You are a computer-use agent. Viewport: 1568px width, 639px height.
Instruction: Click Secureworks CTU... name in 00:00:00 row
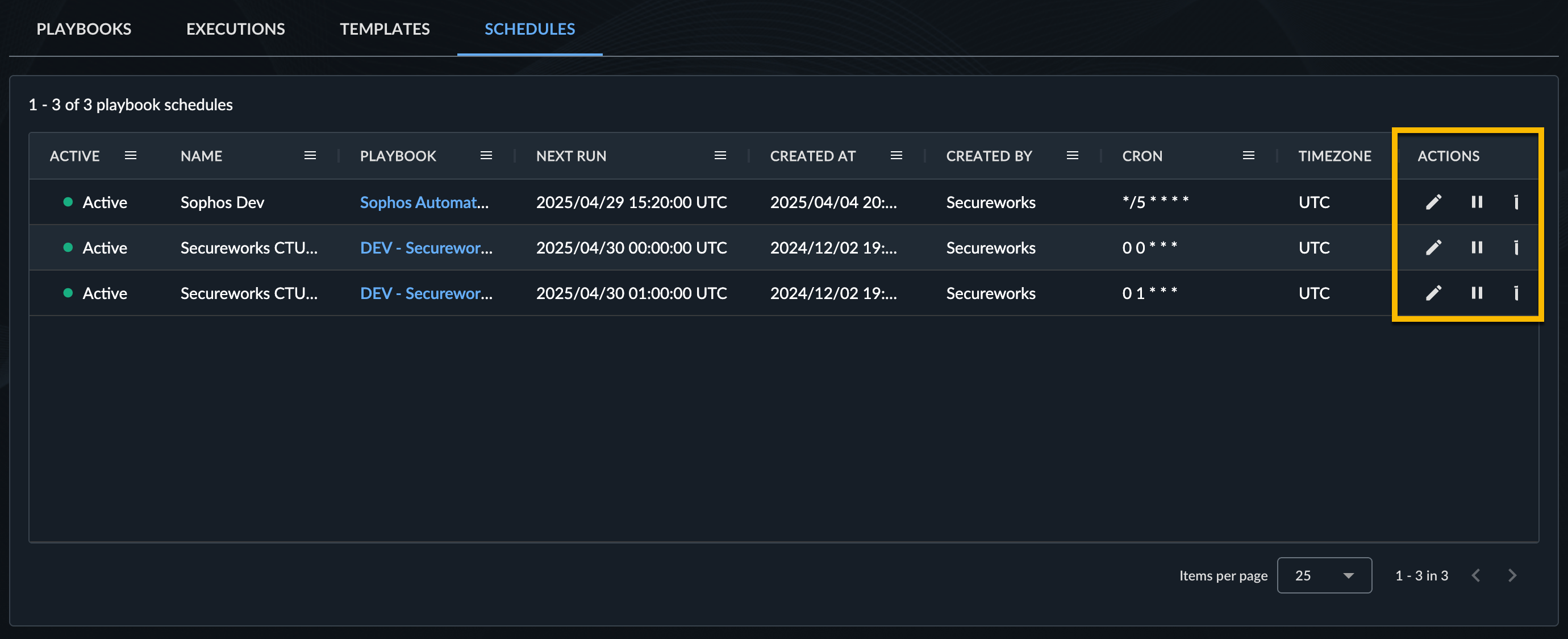(249, 247)
